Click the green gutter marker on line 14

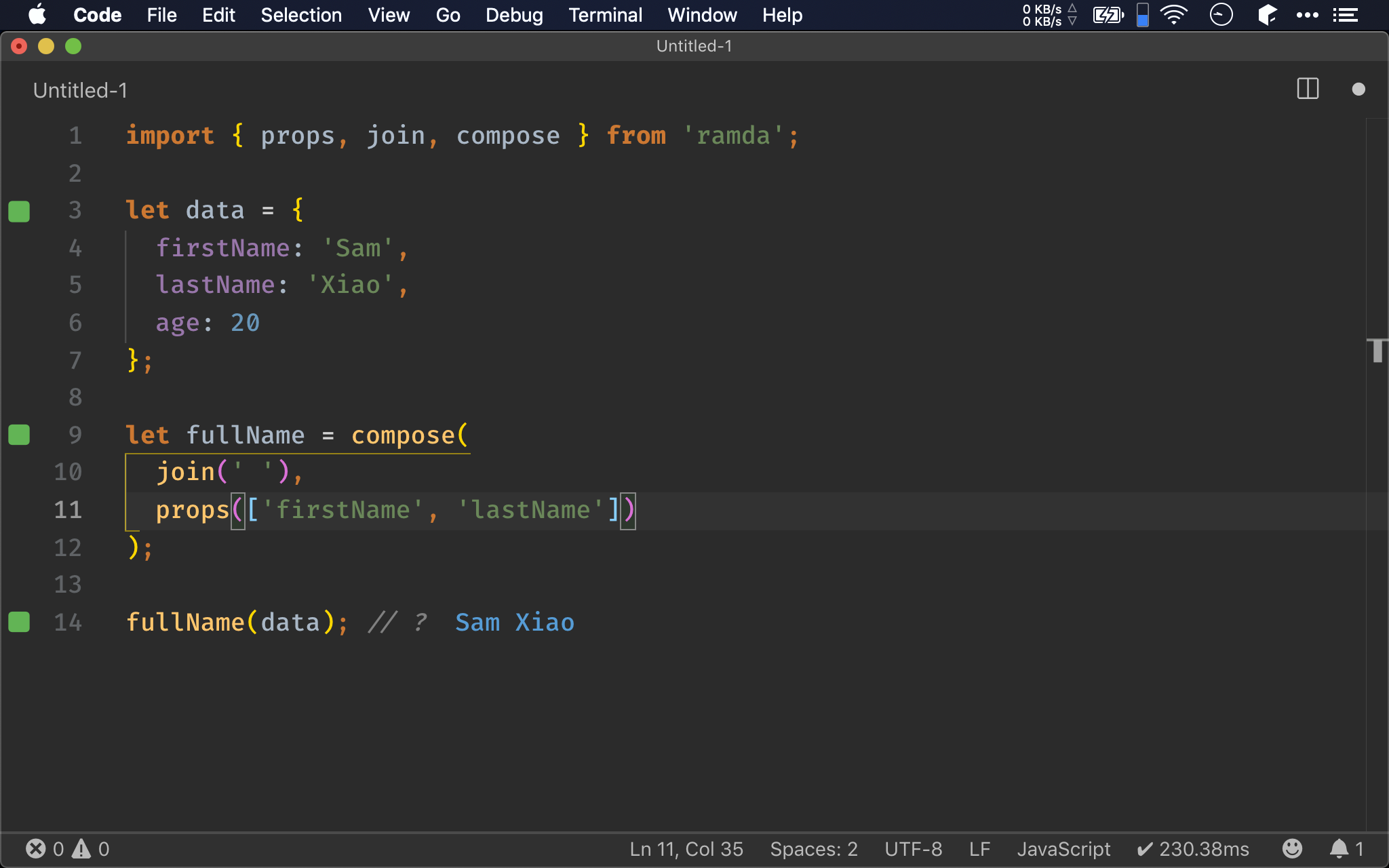coord(19,622)
